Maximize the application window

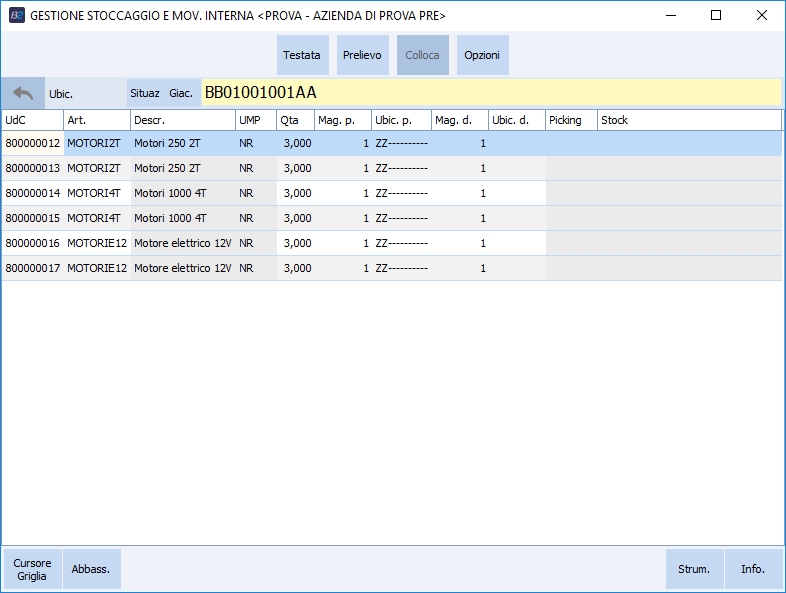click(716, 16)
